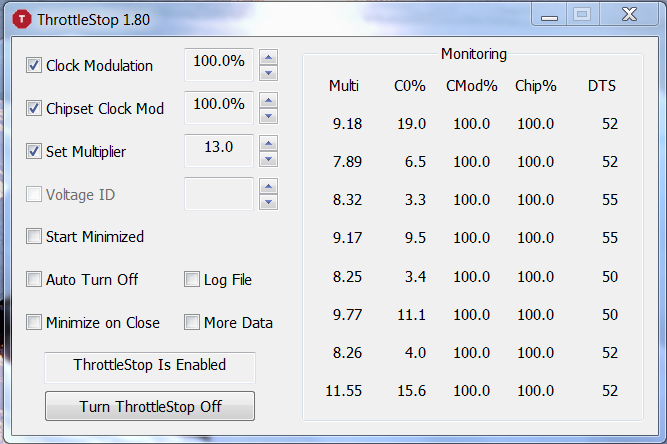This screenshot has height=444, width=667.
Task: Click the DTS column header
Action: click(x=601, y=86)
